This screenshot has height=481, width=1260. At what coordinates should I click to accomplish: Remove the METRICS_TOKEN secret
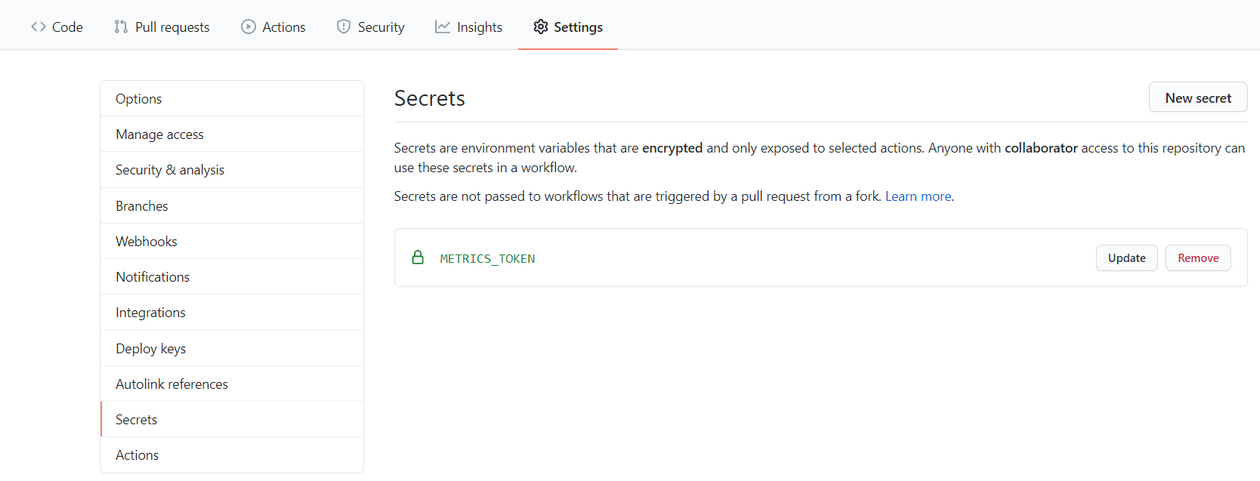click(x=1198, y=258)
